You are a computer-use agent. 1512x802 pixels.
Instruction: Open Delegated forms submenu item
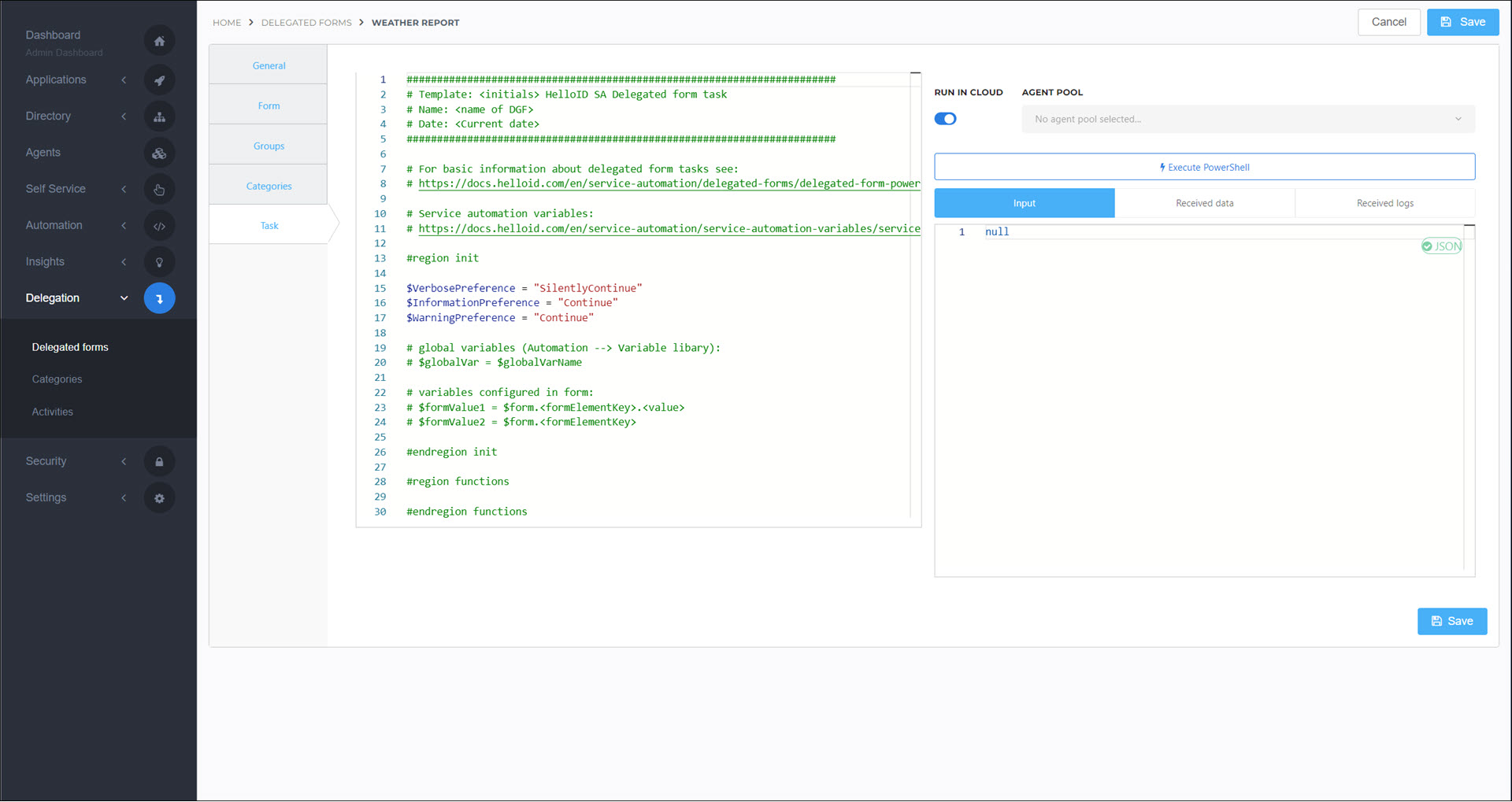(x=70, y=347)
